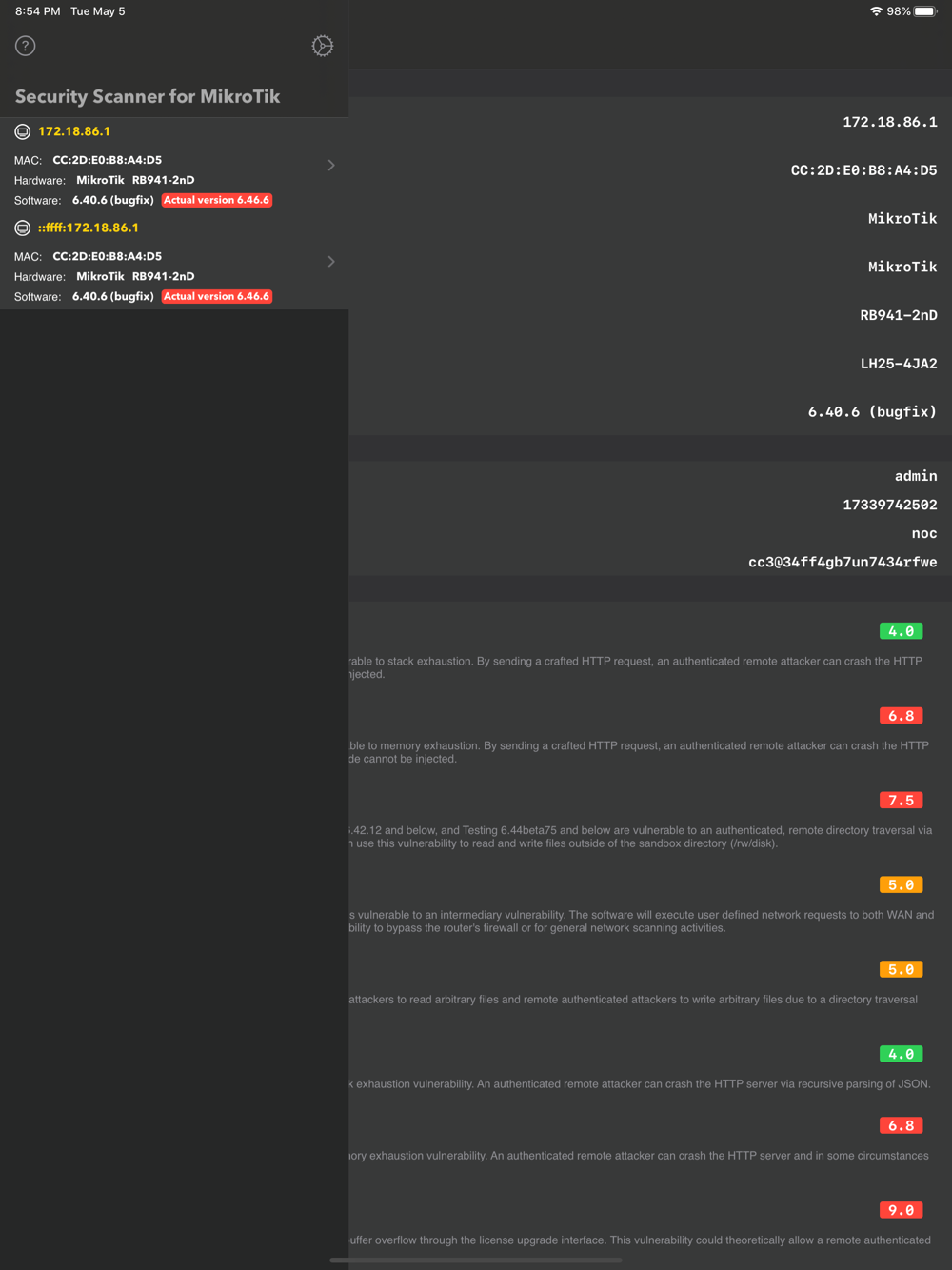The width and height of the screenshot is (952, 1270).
Task: Tap software 6.40.6 (bugfix) in first device
Action: [x=113, y=200]
